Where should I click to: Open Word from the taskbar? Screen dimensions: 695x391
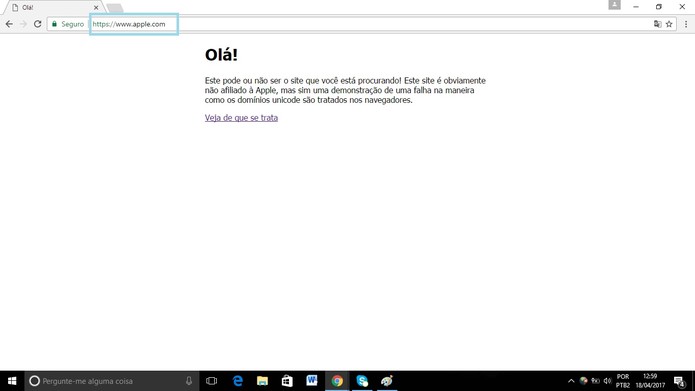coord(312,381)
